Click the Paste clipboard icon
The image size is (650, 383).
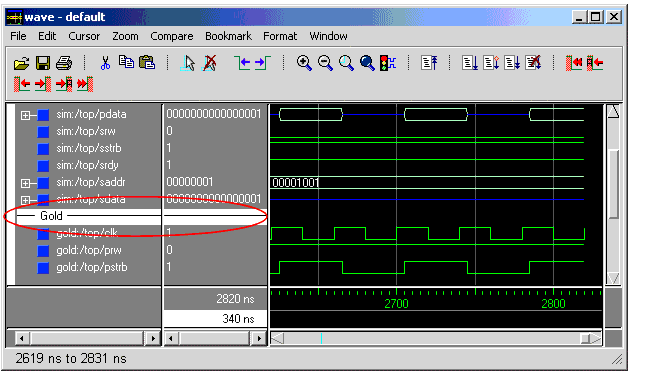(147, 63)
